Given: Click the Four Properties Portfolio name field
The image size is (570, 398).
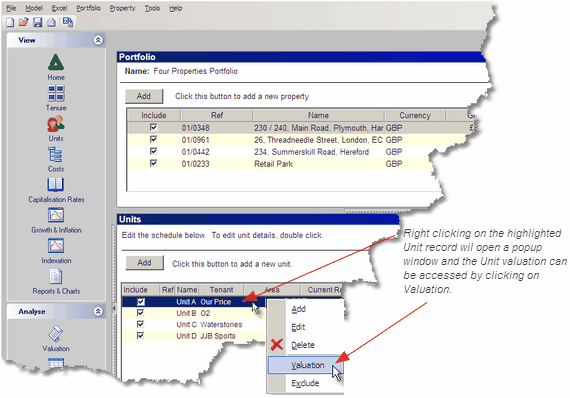Looking at the screenshot, I should click(196, 71).
